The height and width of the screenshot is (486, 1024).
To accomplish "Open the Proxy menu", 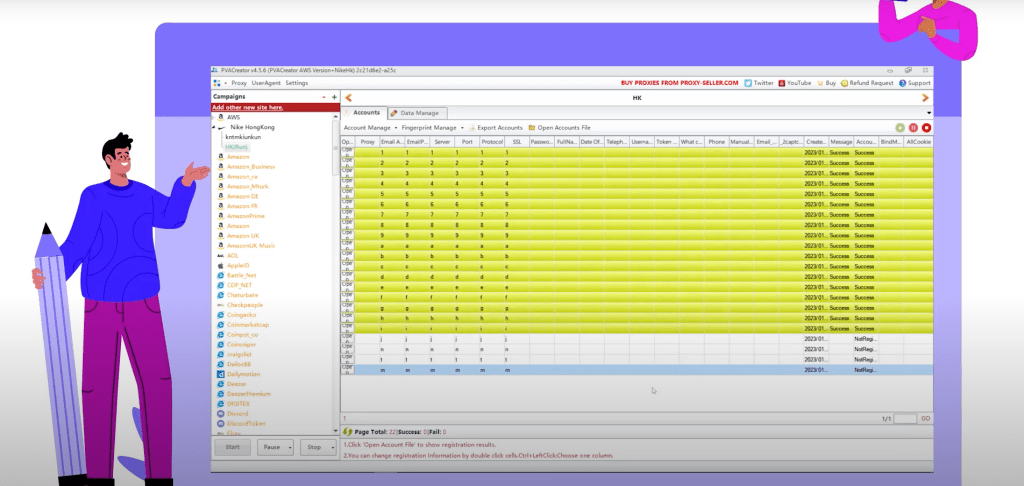I will (x=238, y=83).
